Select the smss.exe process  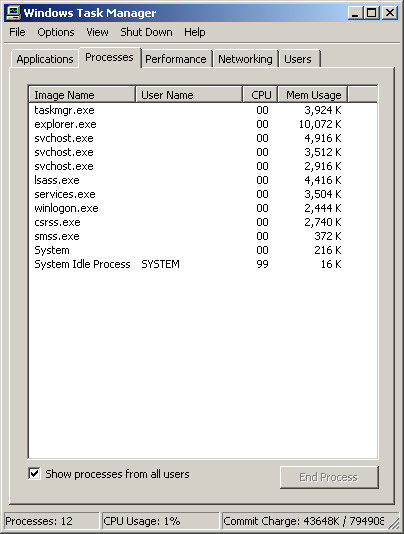203,236
